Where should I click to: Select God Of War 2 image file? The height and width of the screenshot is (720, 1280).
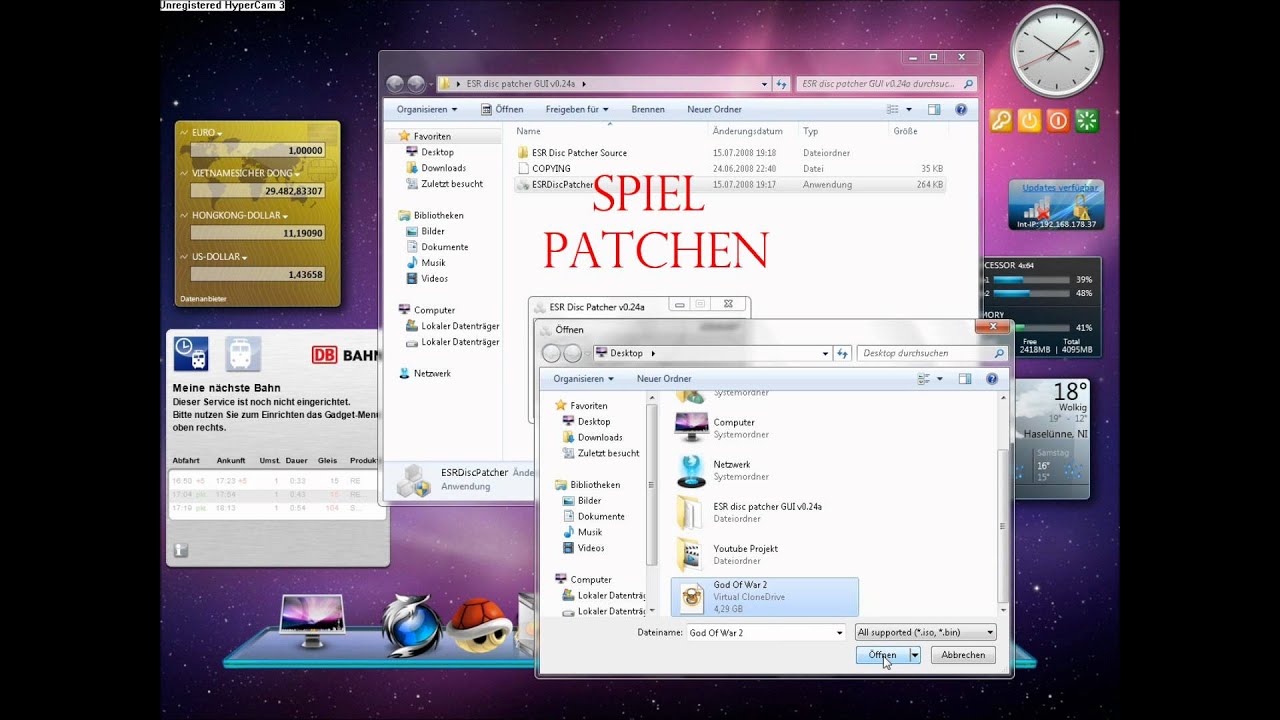click(x=765, y=597)
